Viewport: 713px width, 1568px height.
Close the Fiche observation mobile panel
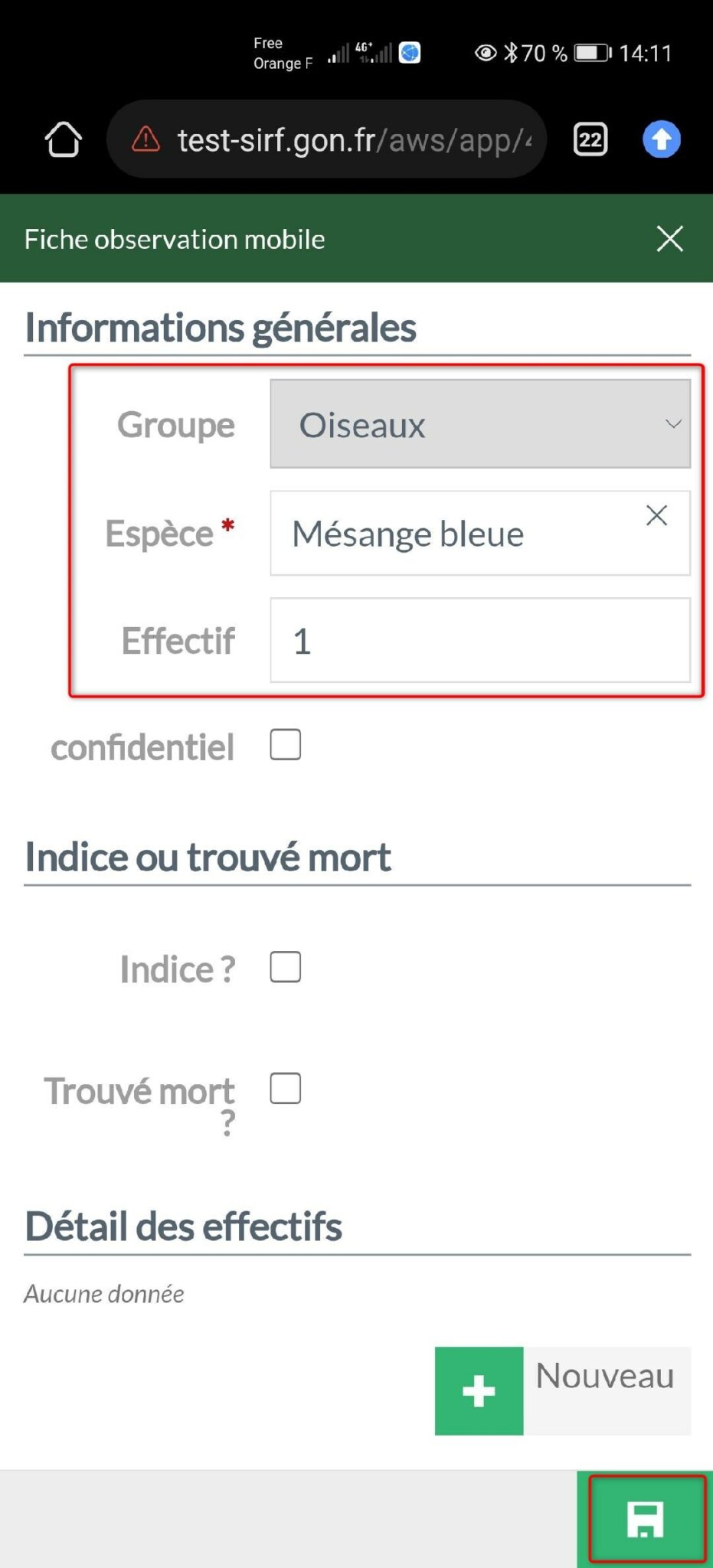(x=669, y=239)
